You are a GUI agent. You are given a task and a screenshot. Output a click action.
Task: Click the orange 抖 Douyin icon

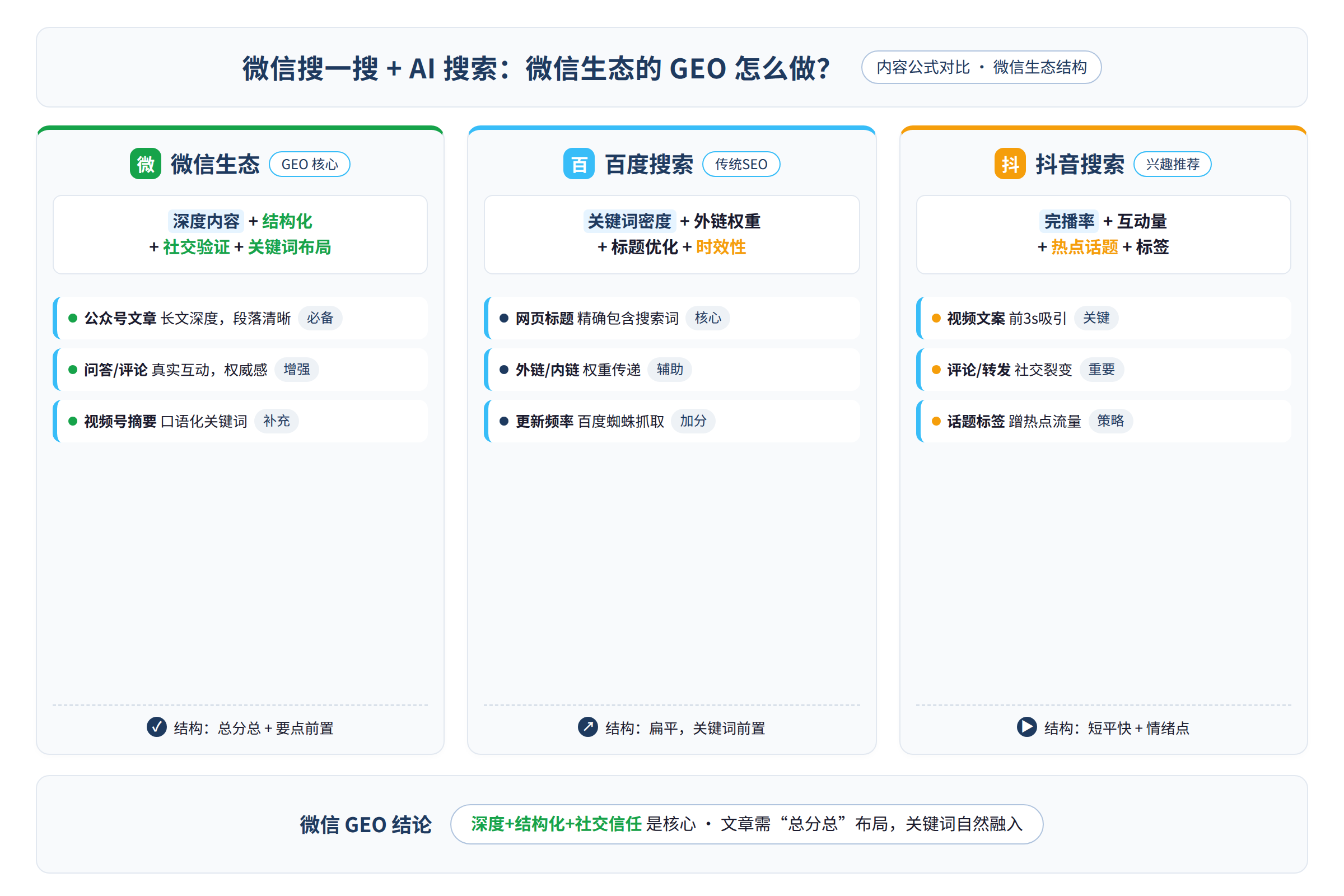(x=1010, y=164)
